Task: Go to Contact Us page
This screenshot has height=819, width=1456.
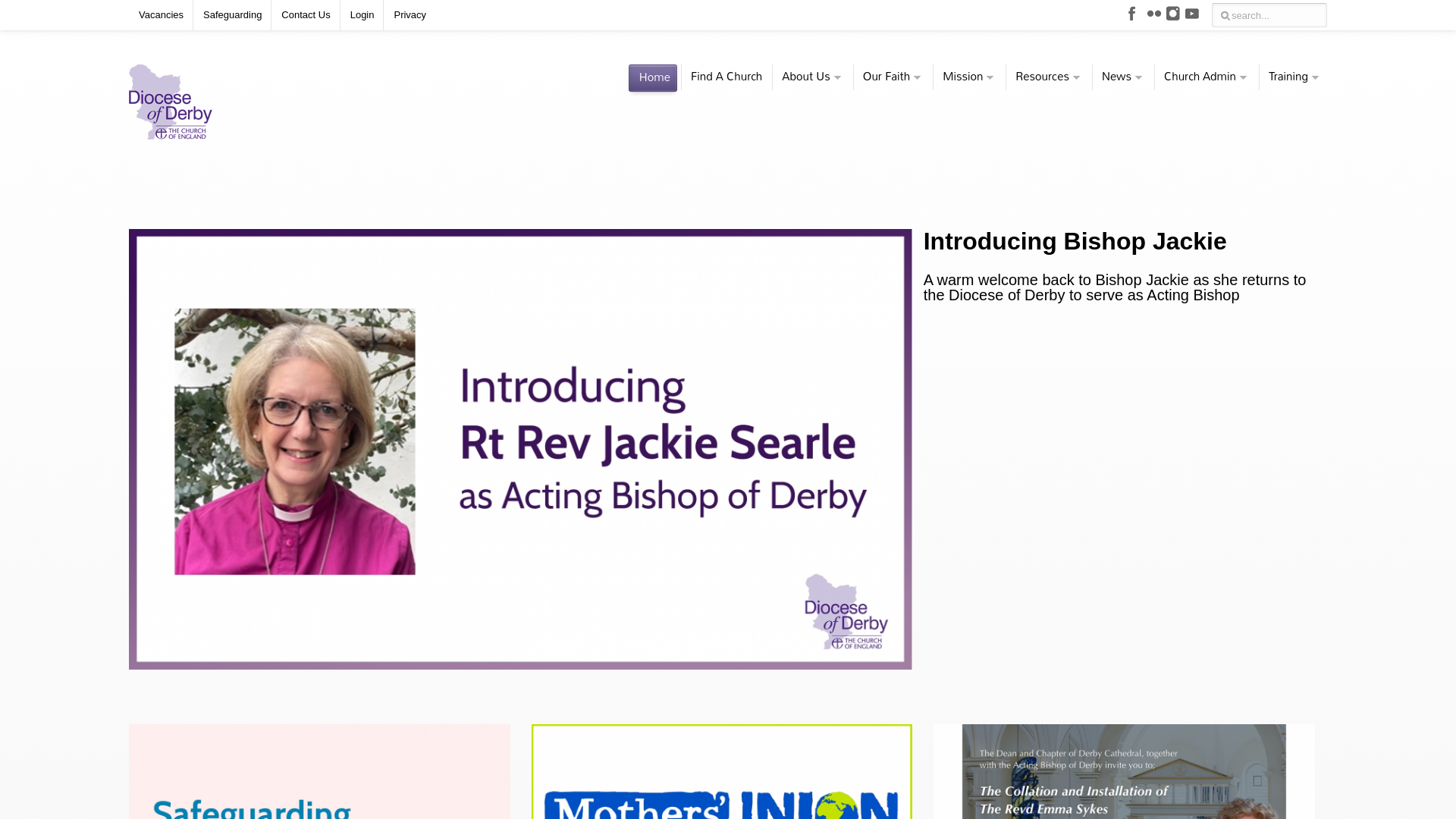Action: pyautogui.click(x=306, y=15)
